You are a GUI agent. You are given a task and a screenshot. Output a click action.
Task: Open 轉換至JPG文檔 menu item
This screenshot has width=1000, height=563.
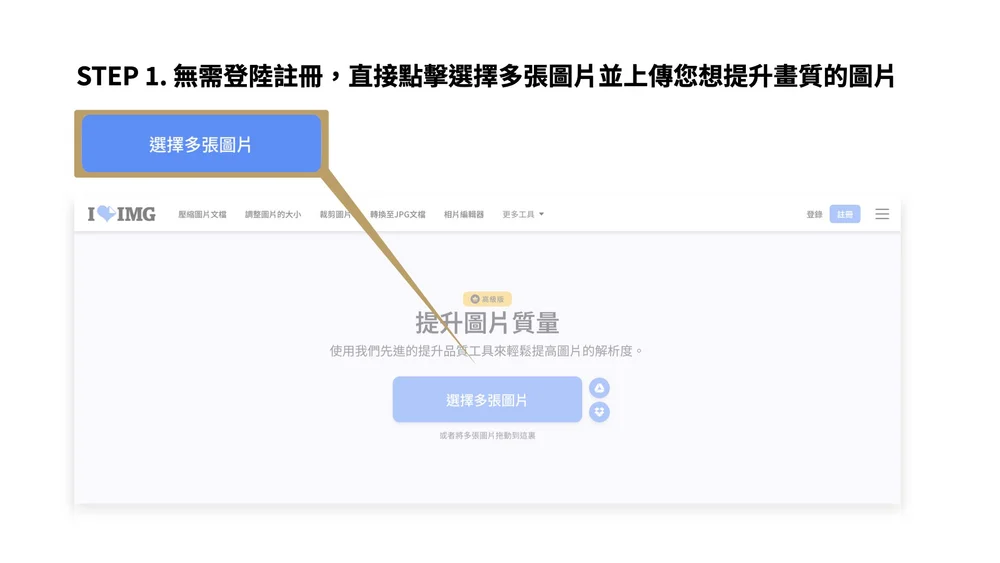[398, 214]
